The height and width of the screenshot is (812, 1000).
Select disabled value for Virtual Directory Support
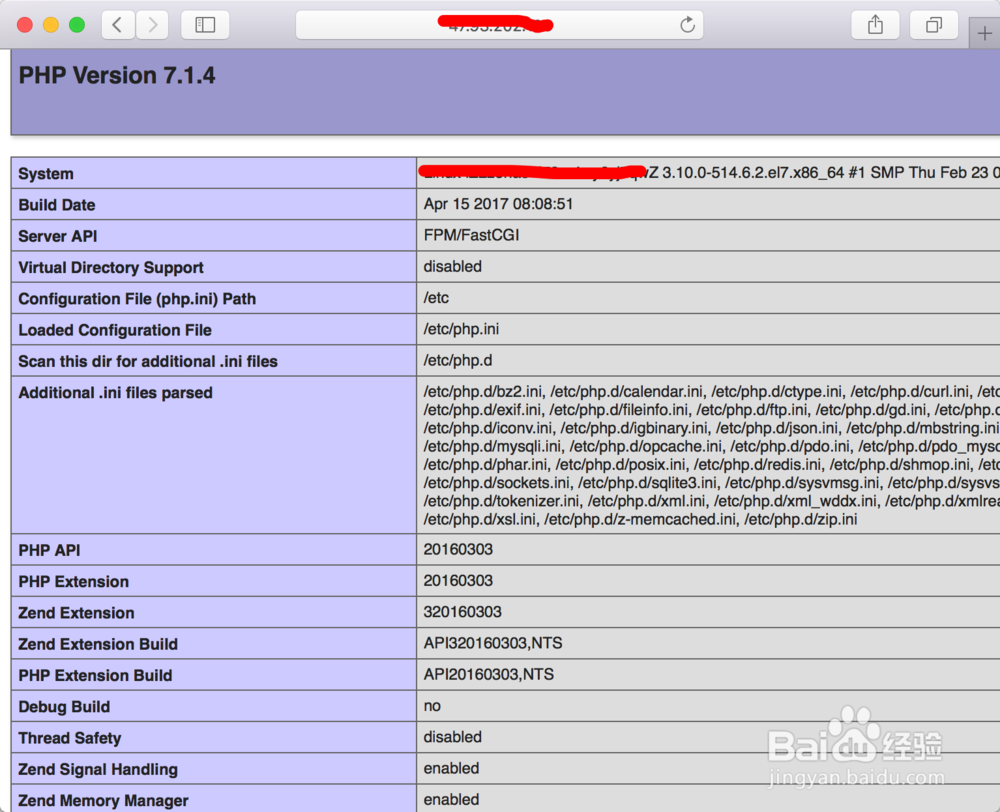[452, 267]
